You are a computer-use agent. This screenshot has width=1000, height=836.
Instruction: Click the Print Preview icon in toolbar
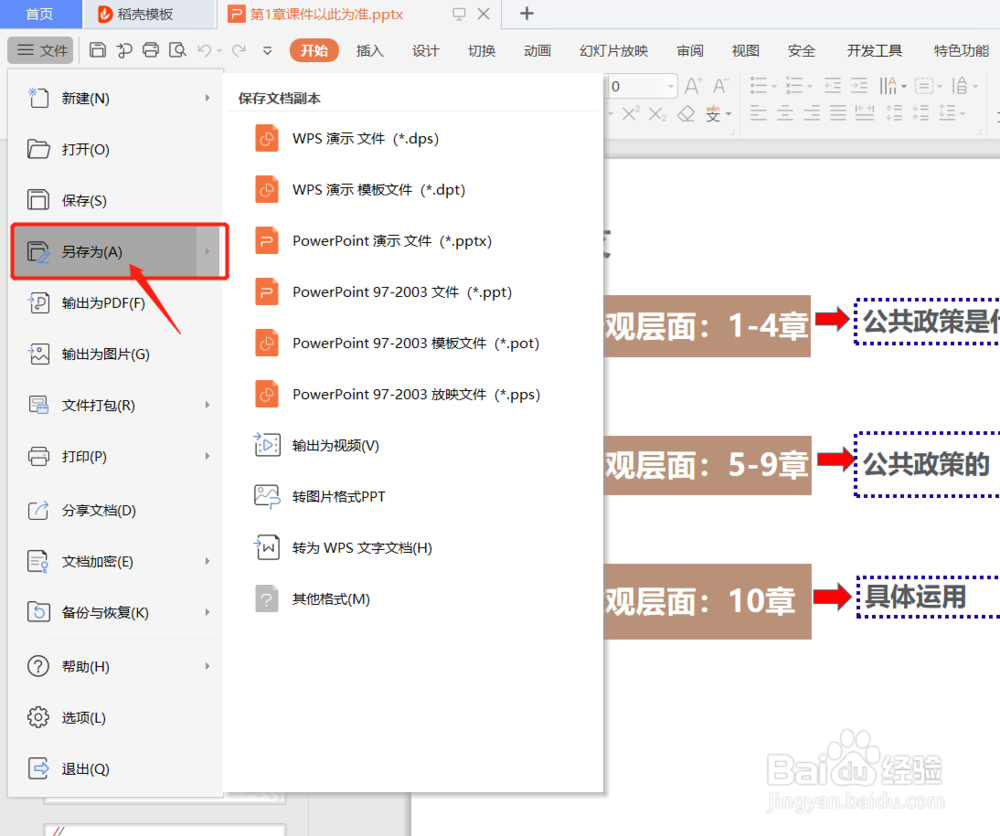click(x=177, y=50)
